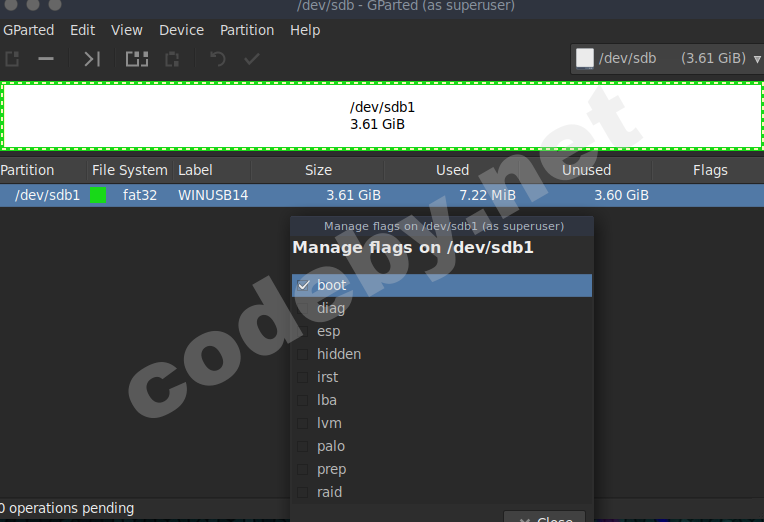Click the New partition toolbar icon

click(12, 59)
